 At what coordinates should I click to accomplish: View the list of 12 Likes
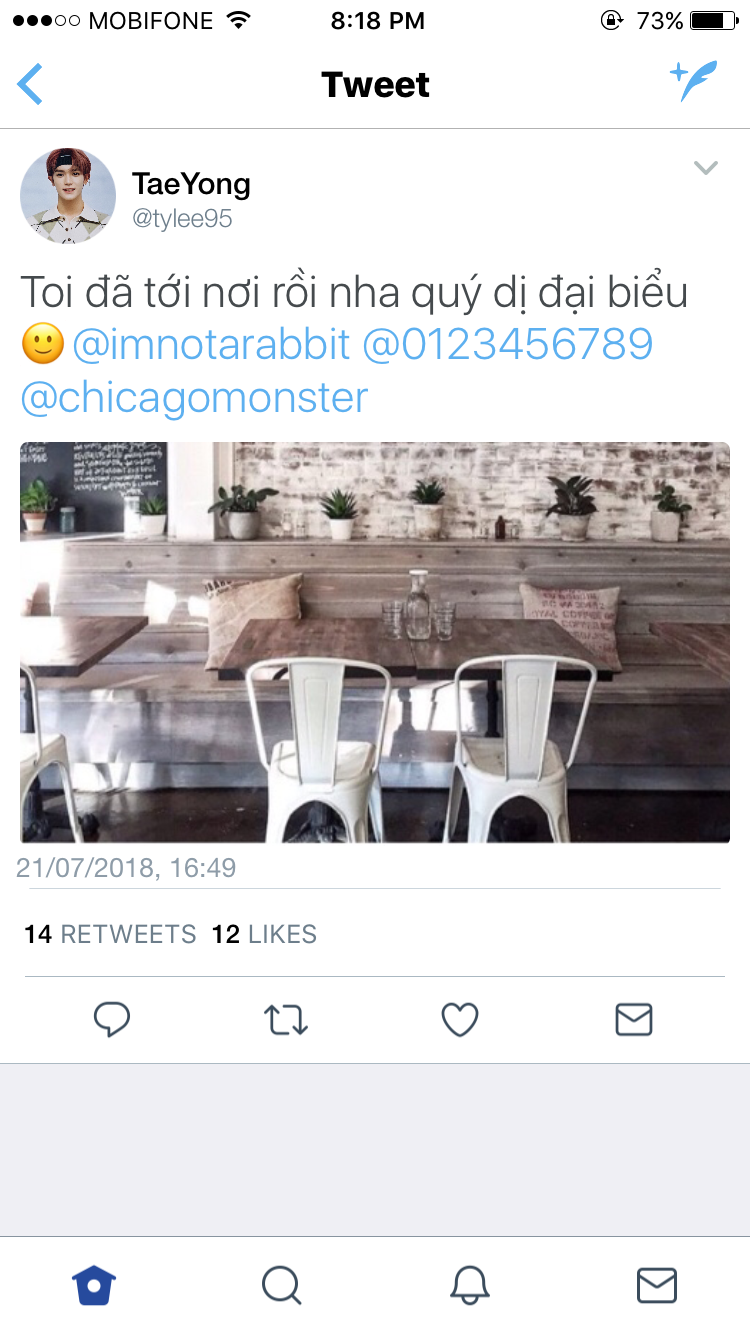click(x=264, y=934)
